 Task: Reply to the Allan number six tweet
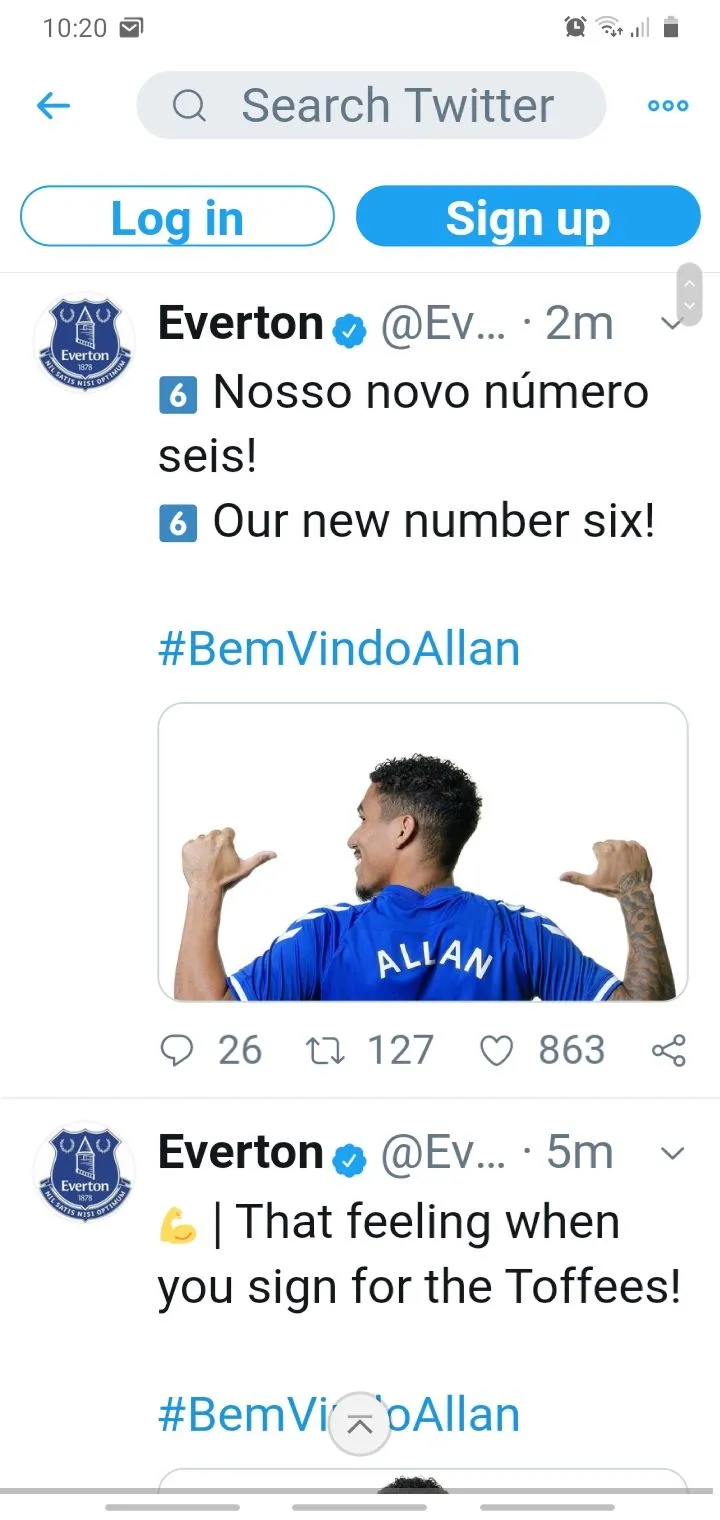pos(177,1050)
